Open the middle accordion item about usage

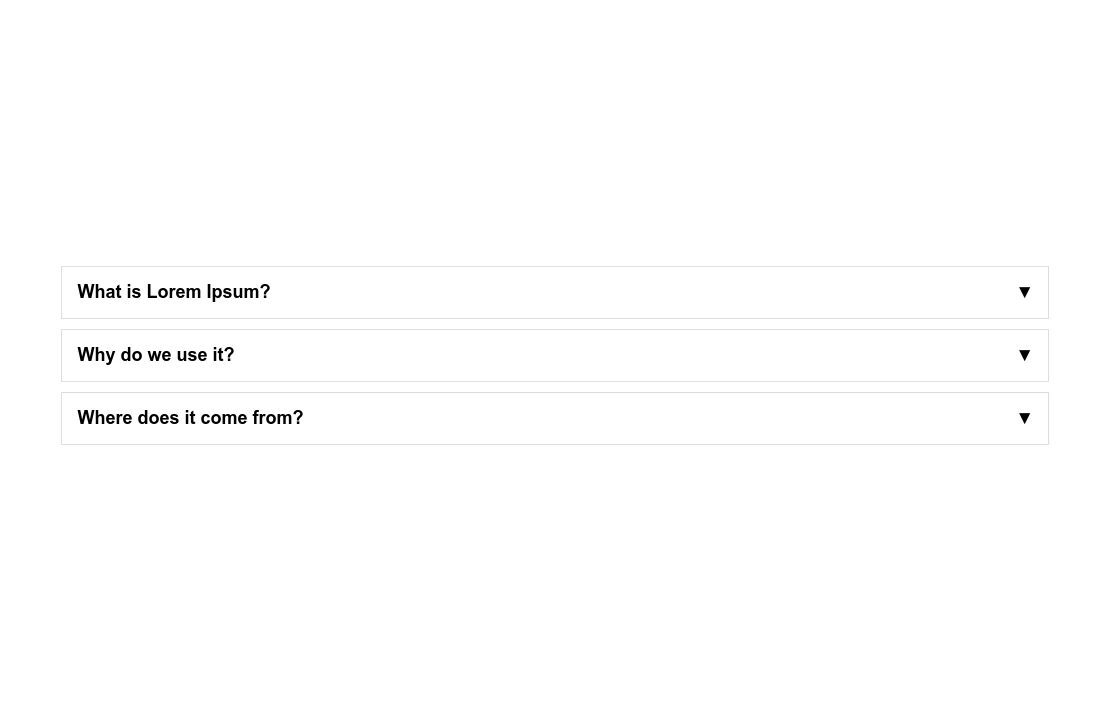(554, 355)
